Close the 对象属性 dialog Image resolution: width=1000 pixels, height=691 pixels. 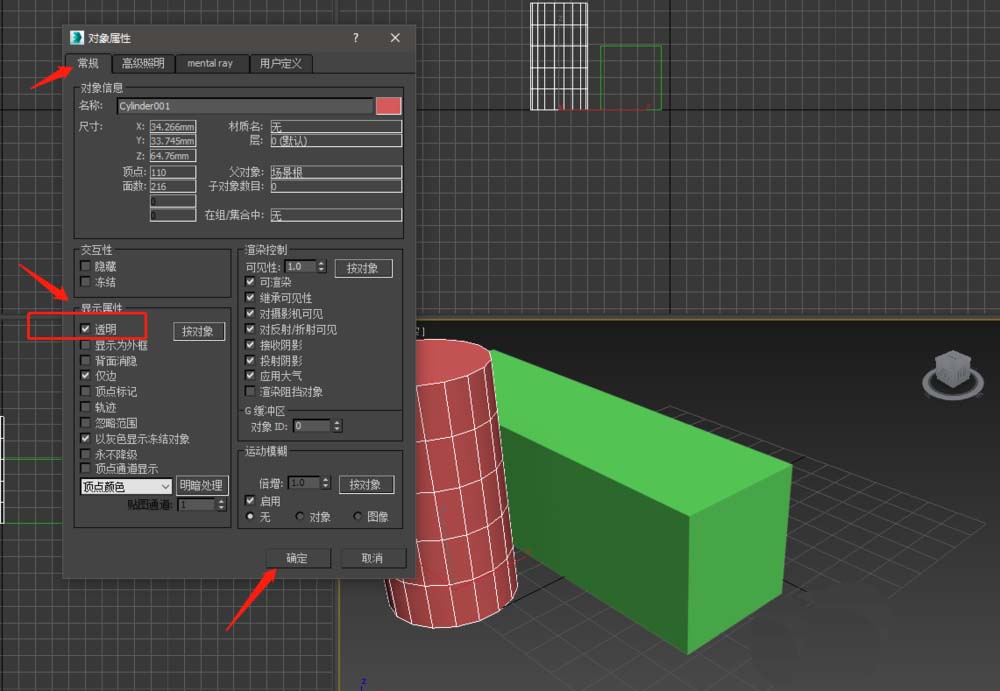point(395,38)
